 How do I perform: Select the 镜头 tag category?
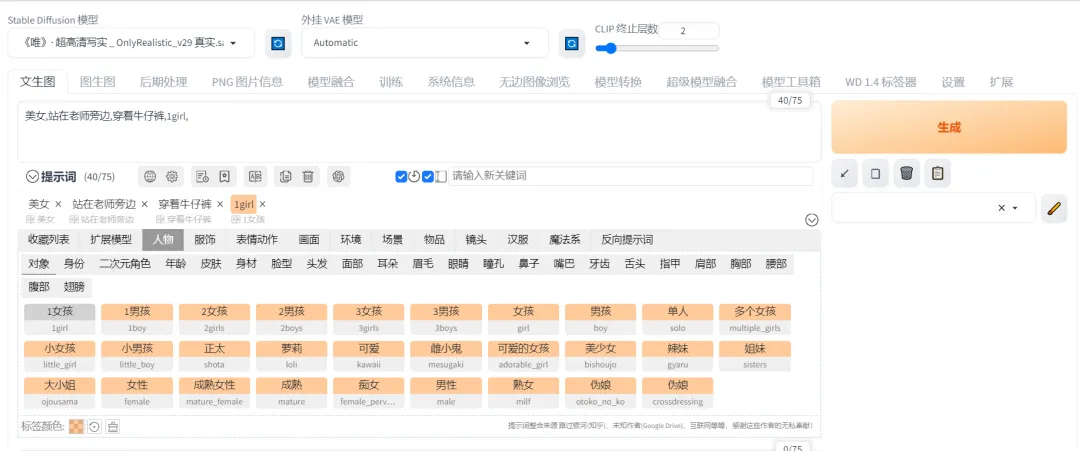click(476, 240)
